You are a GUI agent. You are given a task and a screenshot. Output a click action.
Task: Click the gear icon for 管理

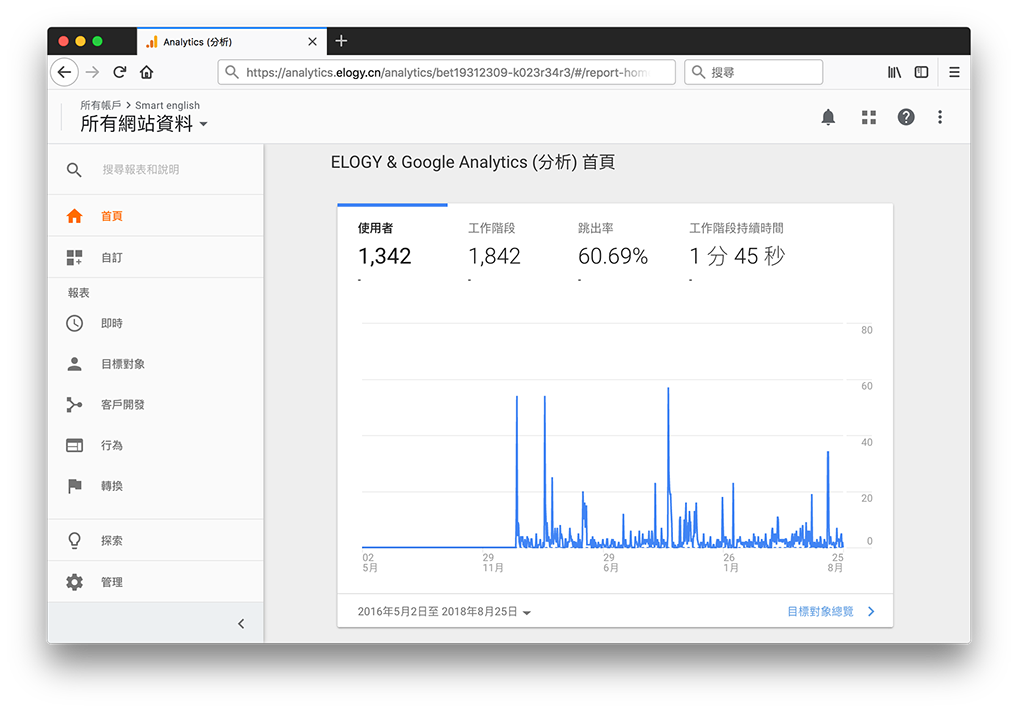pos(75,582)
